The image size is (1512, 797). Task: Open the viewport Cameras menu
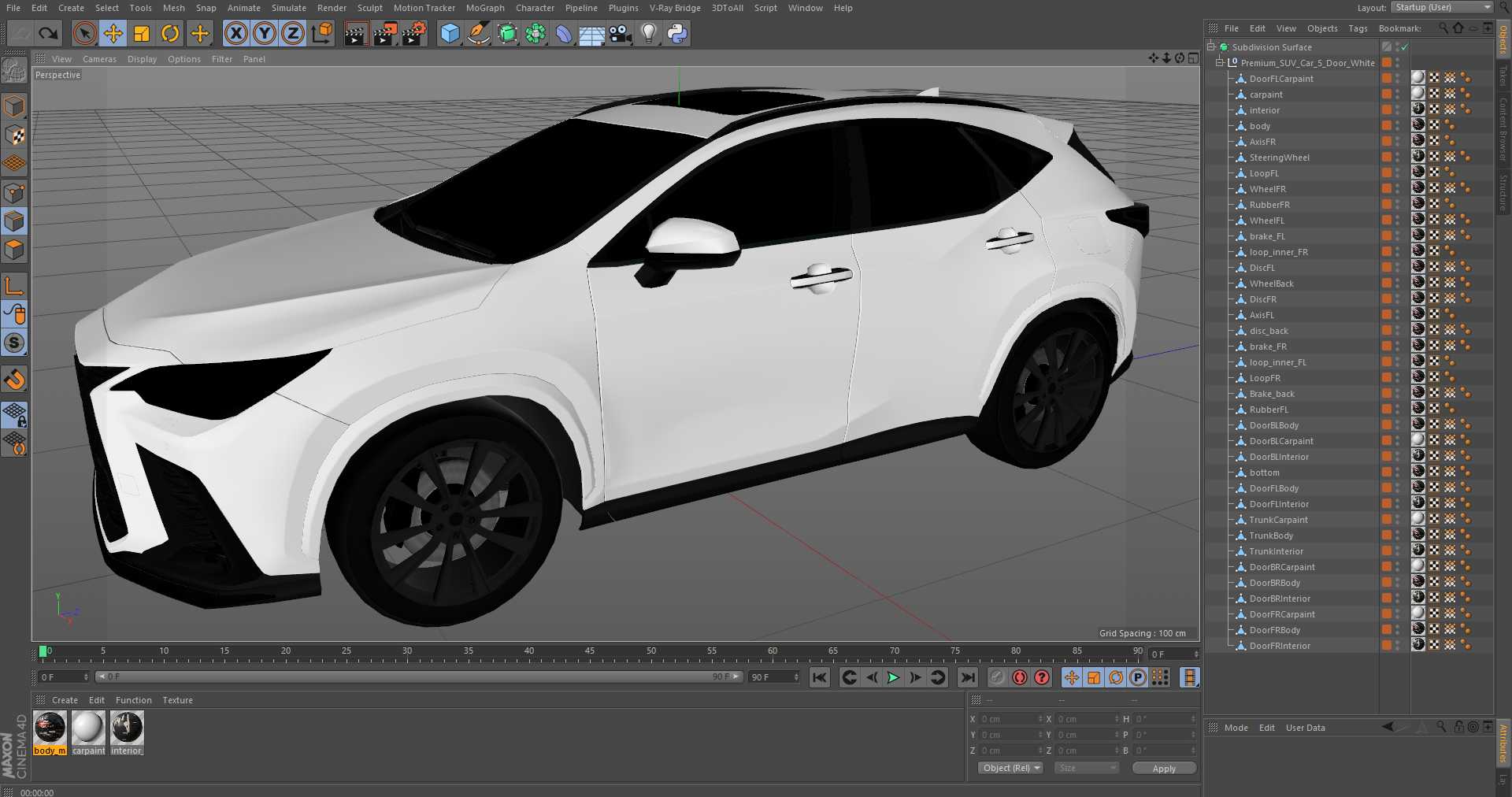(99, 59)
